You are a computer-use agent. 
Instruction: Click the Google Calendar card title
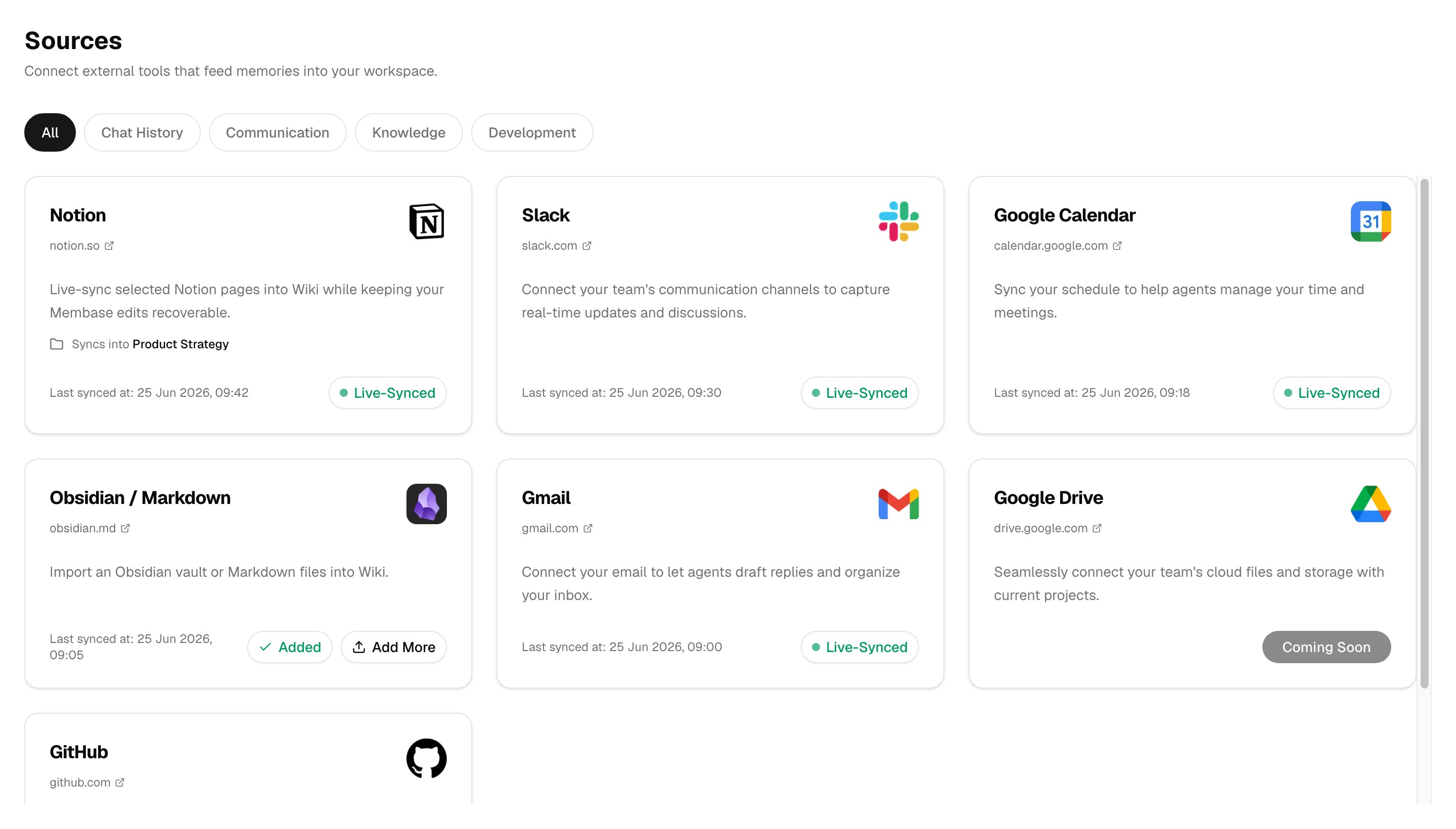click(x=1064, y=215)
